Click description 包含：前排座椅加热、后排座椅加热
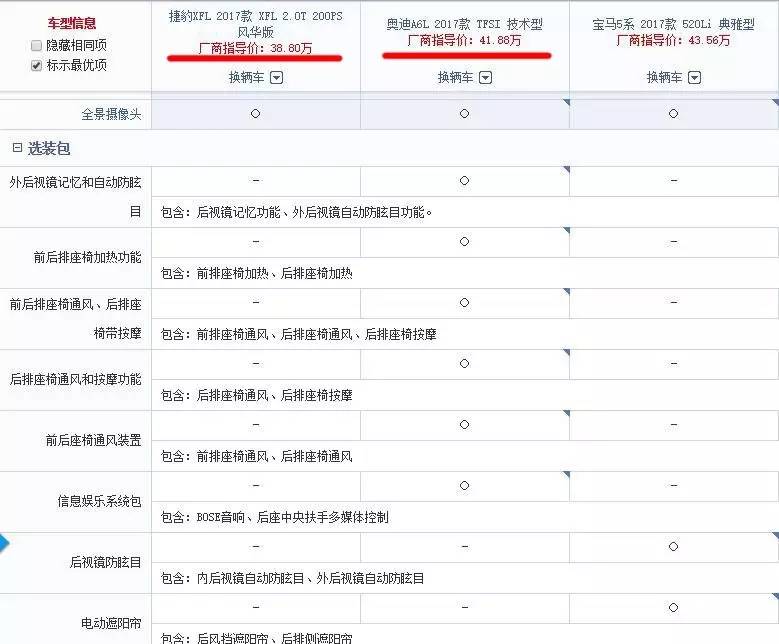Viewport: 779px width, 644px height. point(256,273)
